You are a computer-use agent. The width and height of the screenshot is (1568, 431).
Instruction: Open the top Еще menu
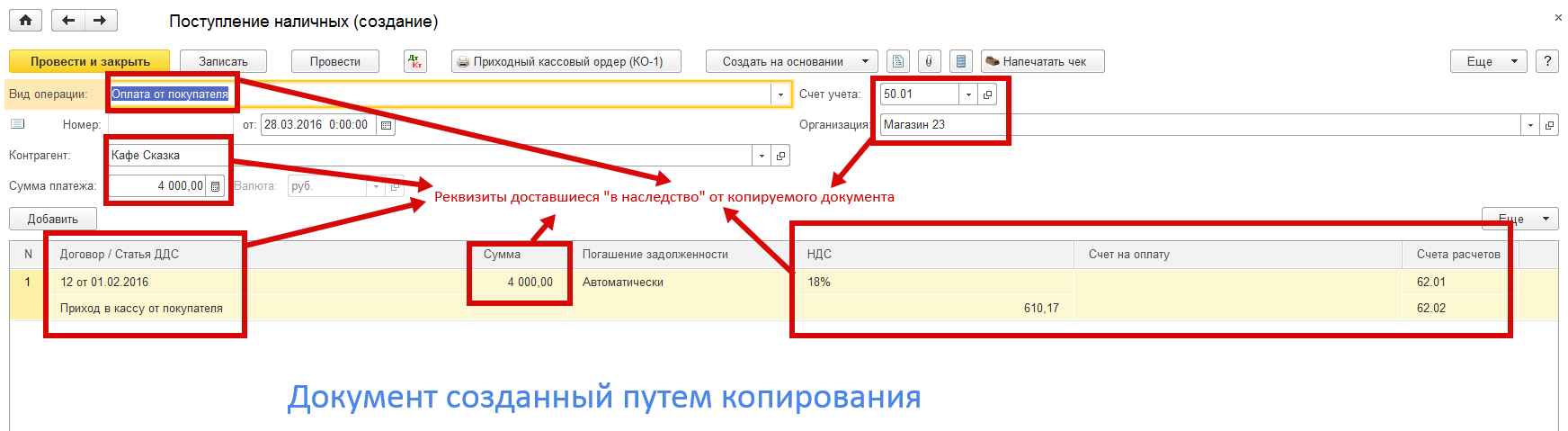coord(1488,61)
